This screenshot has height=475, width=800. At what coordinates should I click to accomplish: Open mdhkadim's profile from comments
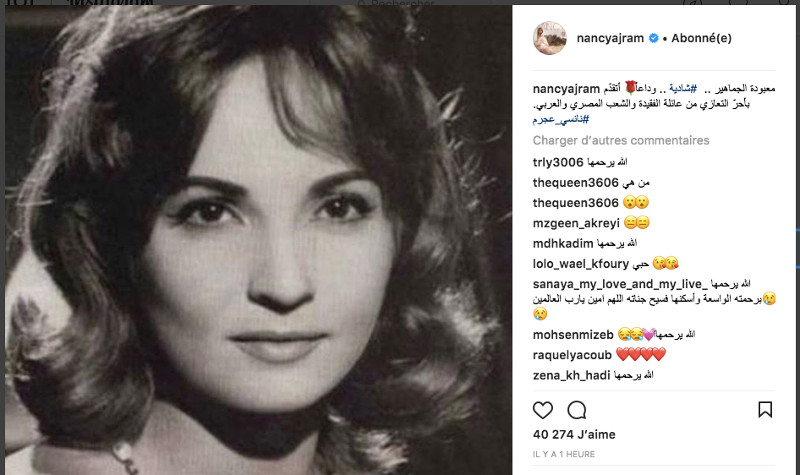tap(563, 243)
